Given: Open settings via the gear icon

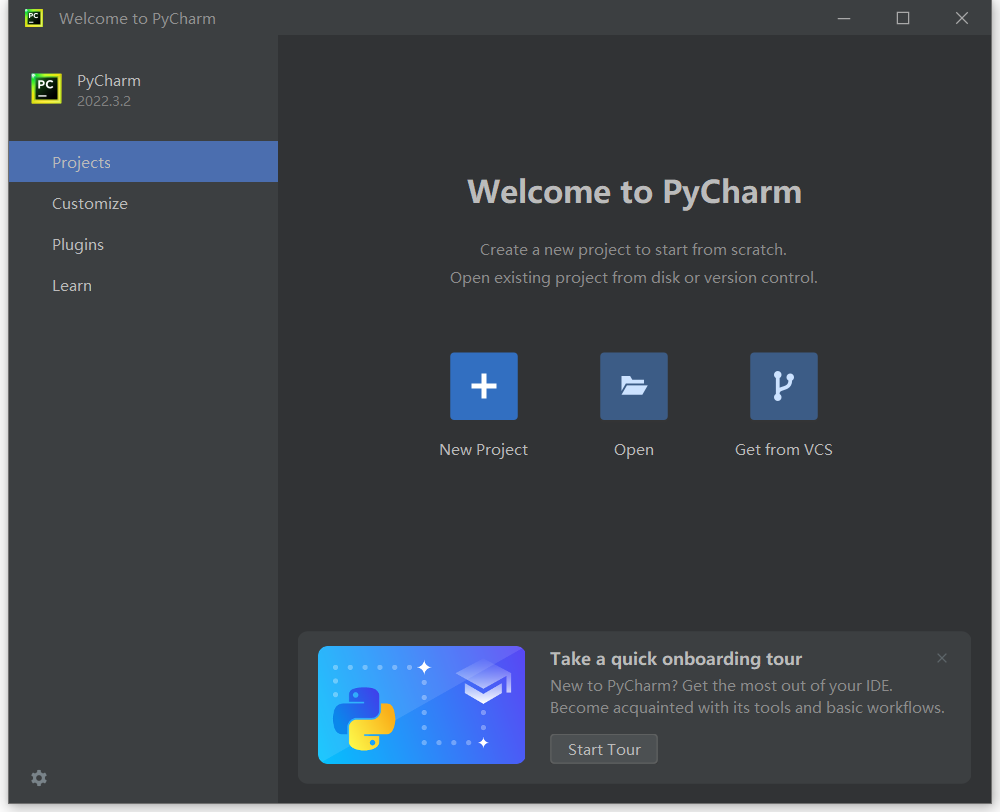Looking at the screenshot, I should [x=39, y=778].
